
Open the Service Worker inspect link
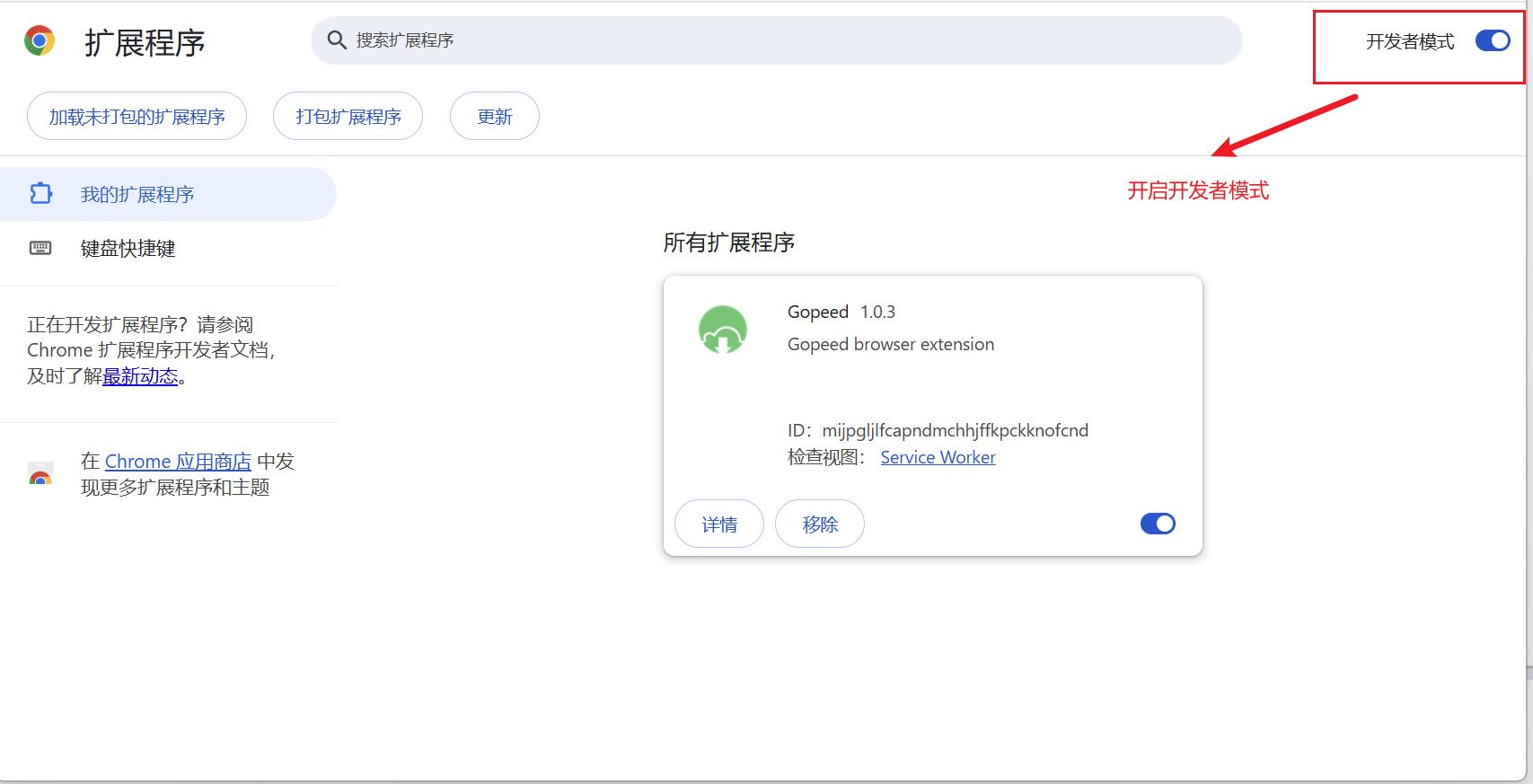(x=938, y=457)
